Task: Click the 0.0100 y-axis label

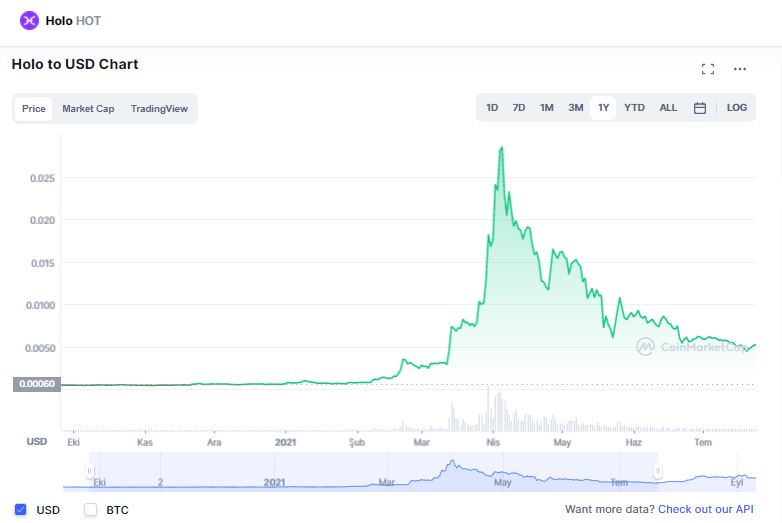Action: click(x=40, y=305)
